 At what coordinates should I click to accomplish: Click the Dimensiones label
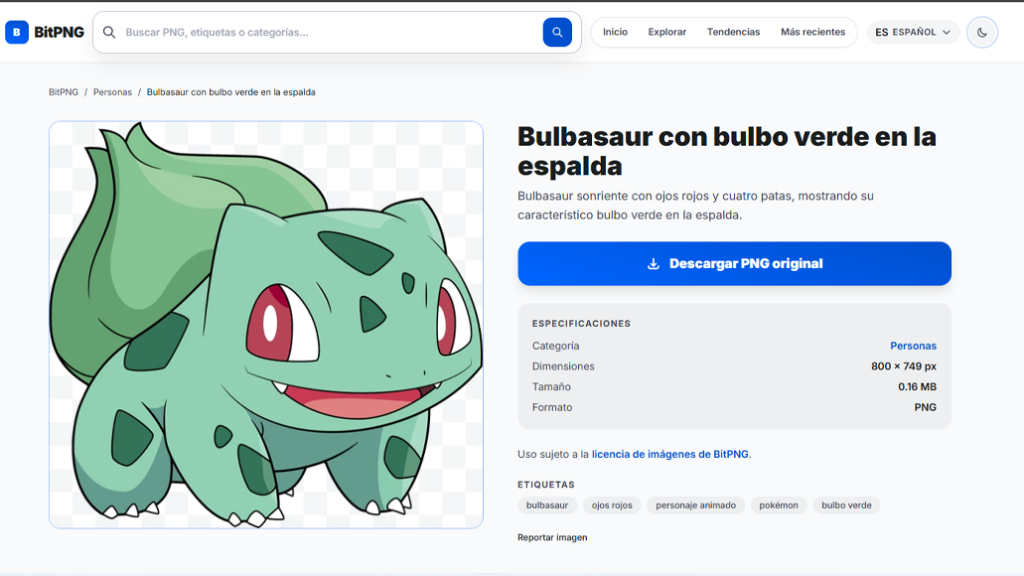click(x=563, y=366)
